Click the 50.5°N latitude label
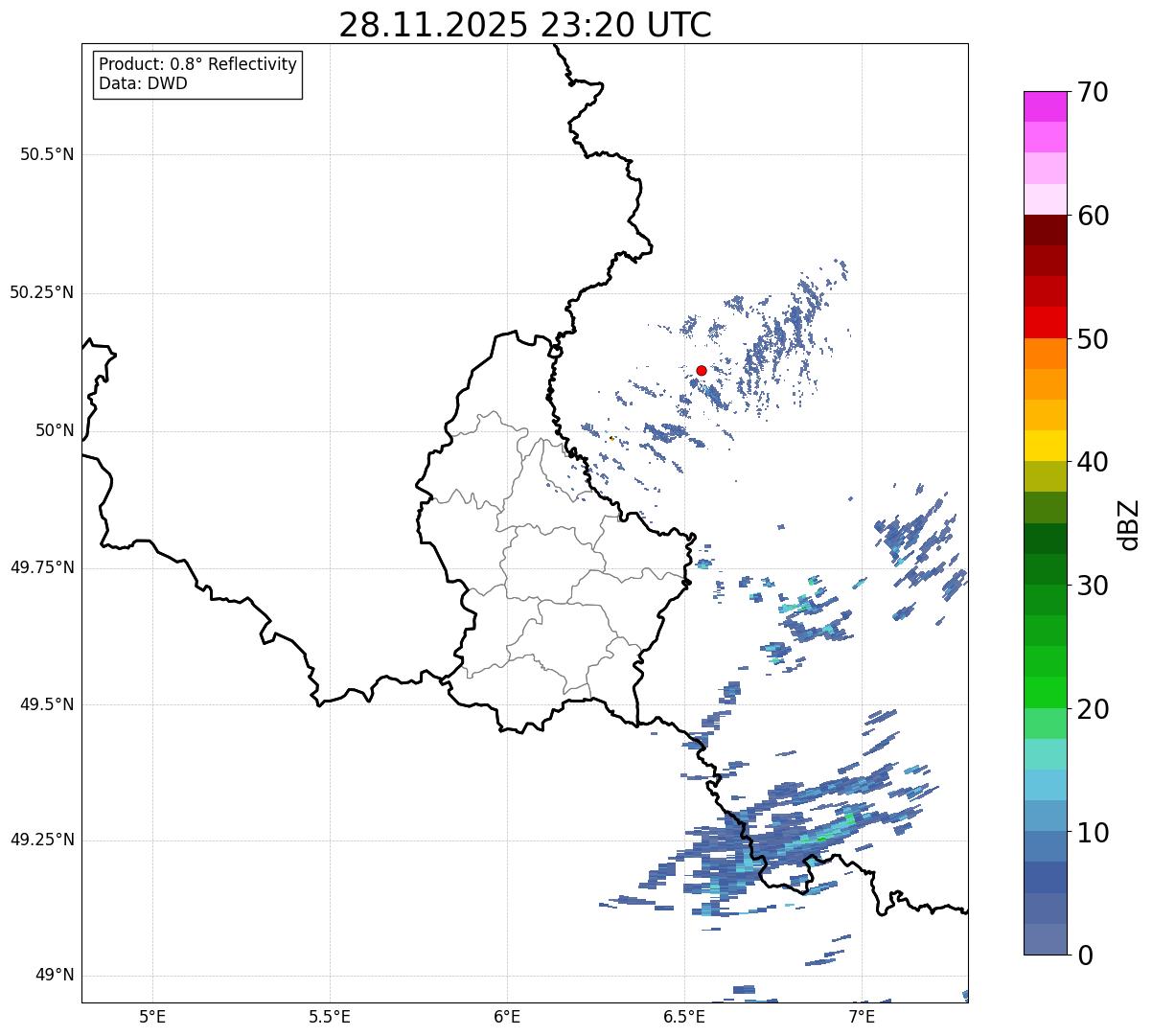1152x1036 pixels. coord(47,154)
